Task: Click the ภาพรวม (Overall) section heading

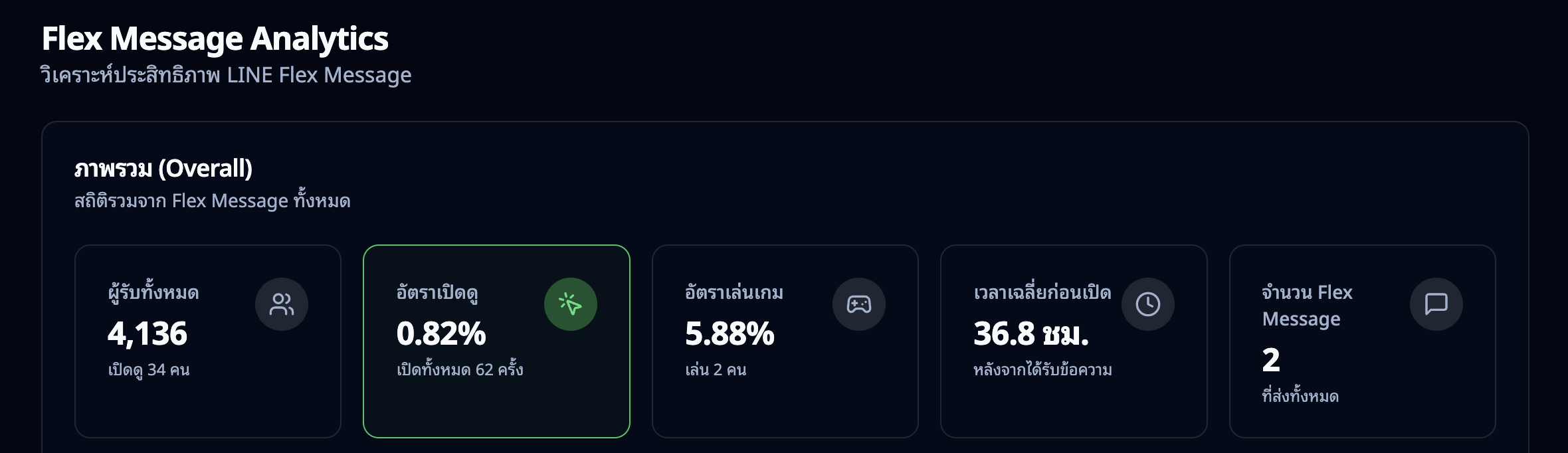Action: 163,169
